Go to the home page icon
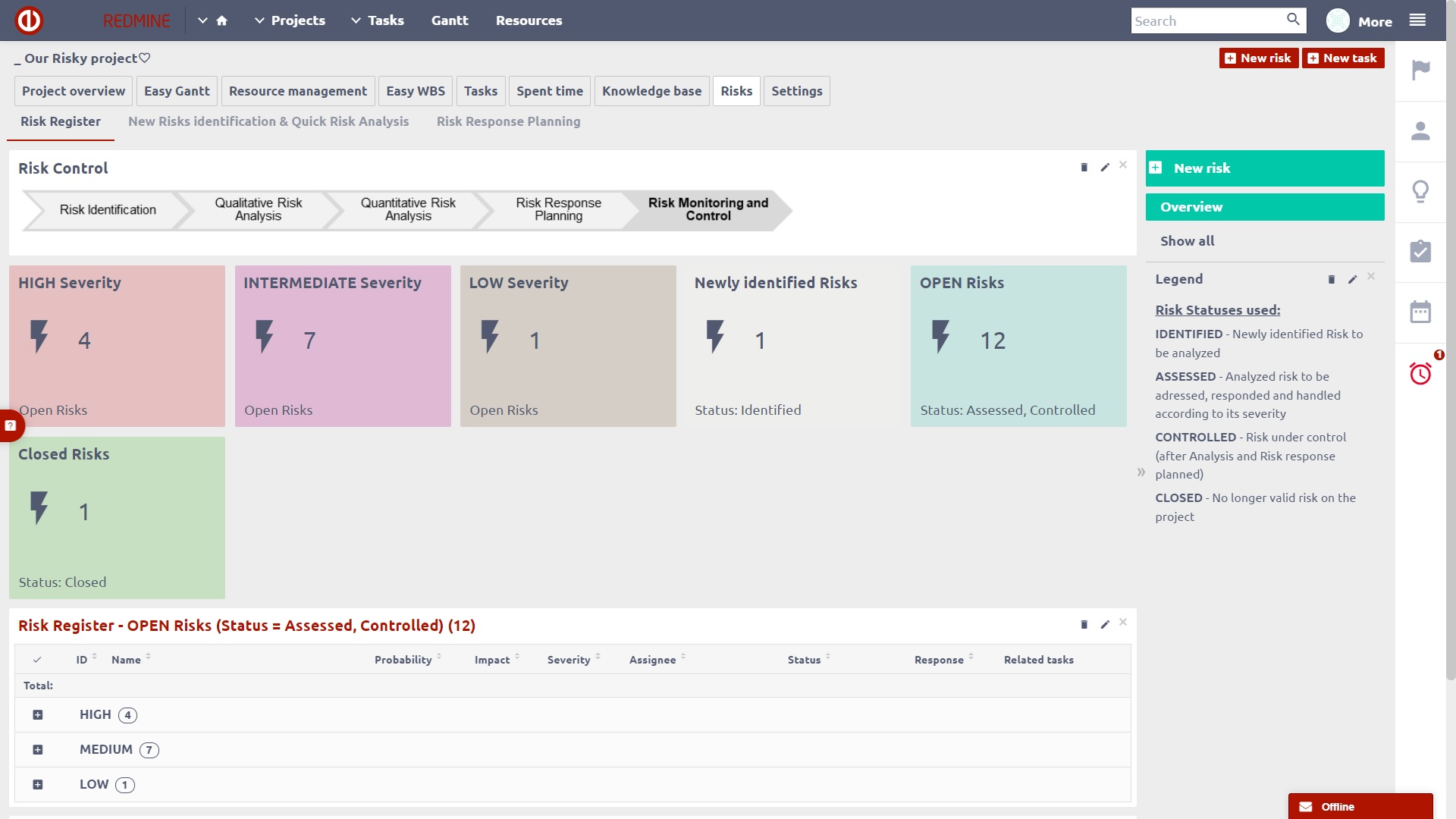Viewport: 1456px width, 819px height. point(222,21)
